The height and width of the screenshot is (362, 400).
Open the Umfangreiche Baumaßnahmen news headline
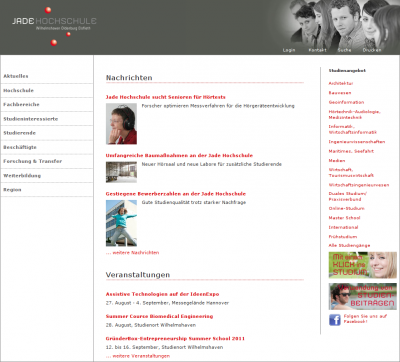(x=179, y=155)
